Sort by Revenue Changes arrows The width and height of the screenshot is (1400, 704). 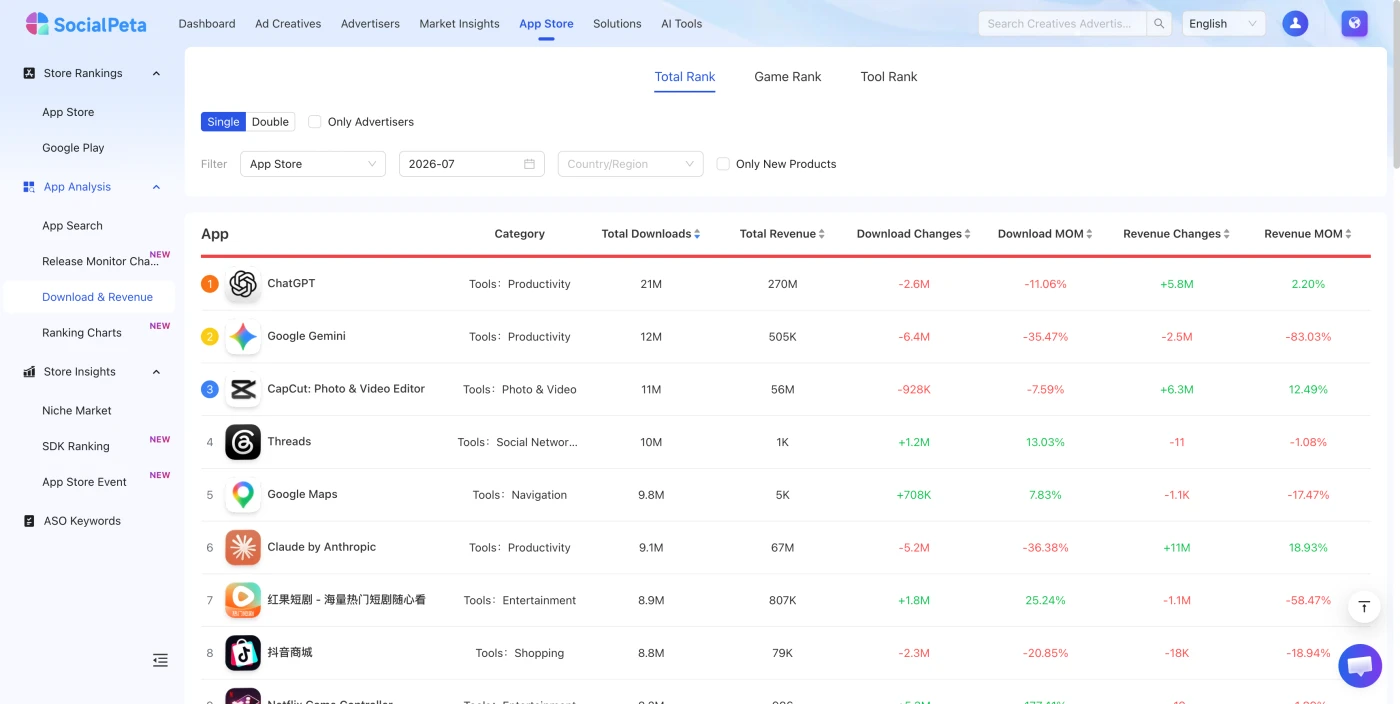(1227, 234)
